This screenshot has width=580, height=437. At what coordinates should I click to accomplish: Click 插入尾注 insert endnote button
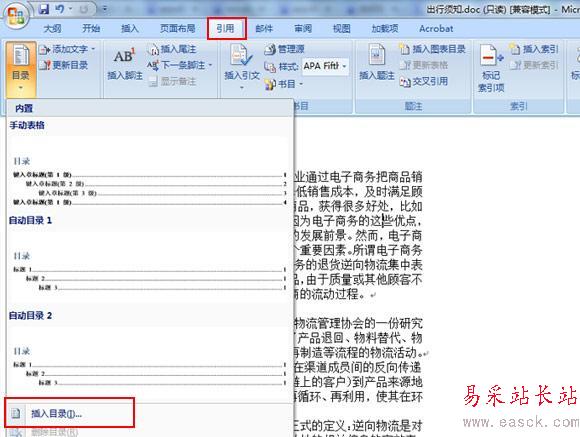172,49
